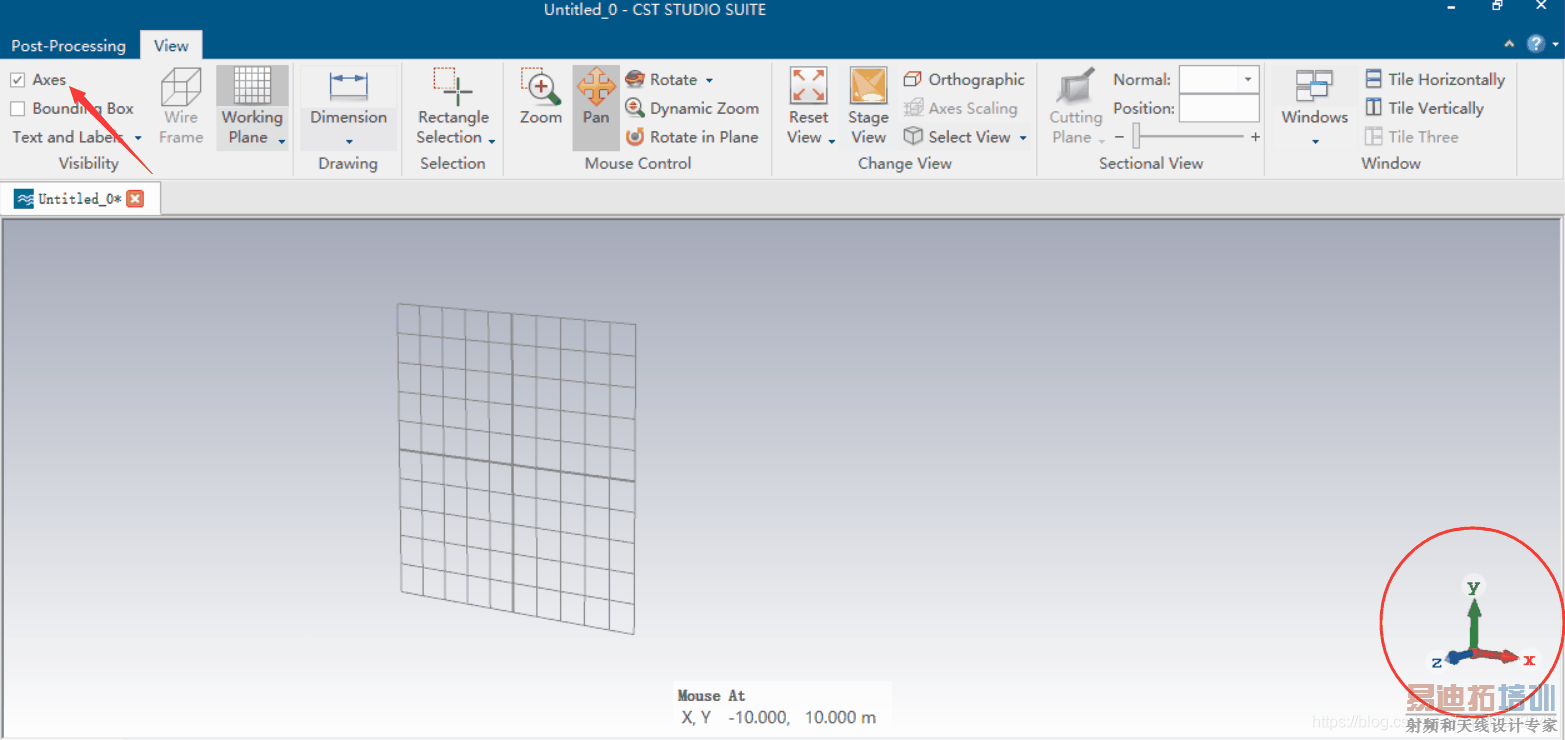Screen dimensions: 1565x740
Task: Click the sectional view slider handle
Action: [1136, 137]
